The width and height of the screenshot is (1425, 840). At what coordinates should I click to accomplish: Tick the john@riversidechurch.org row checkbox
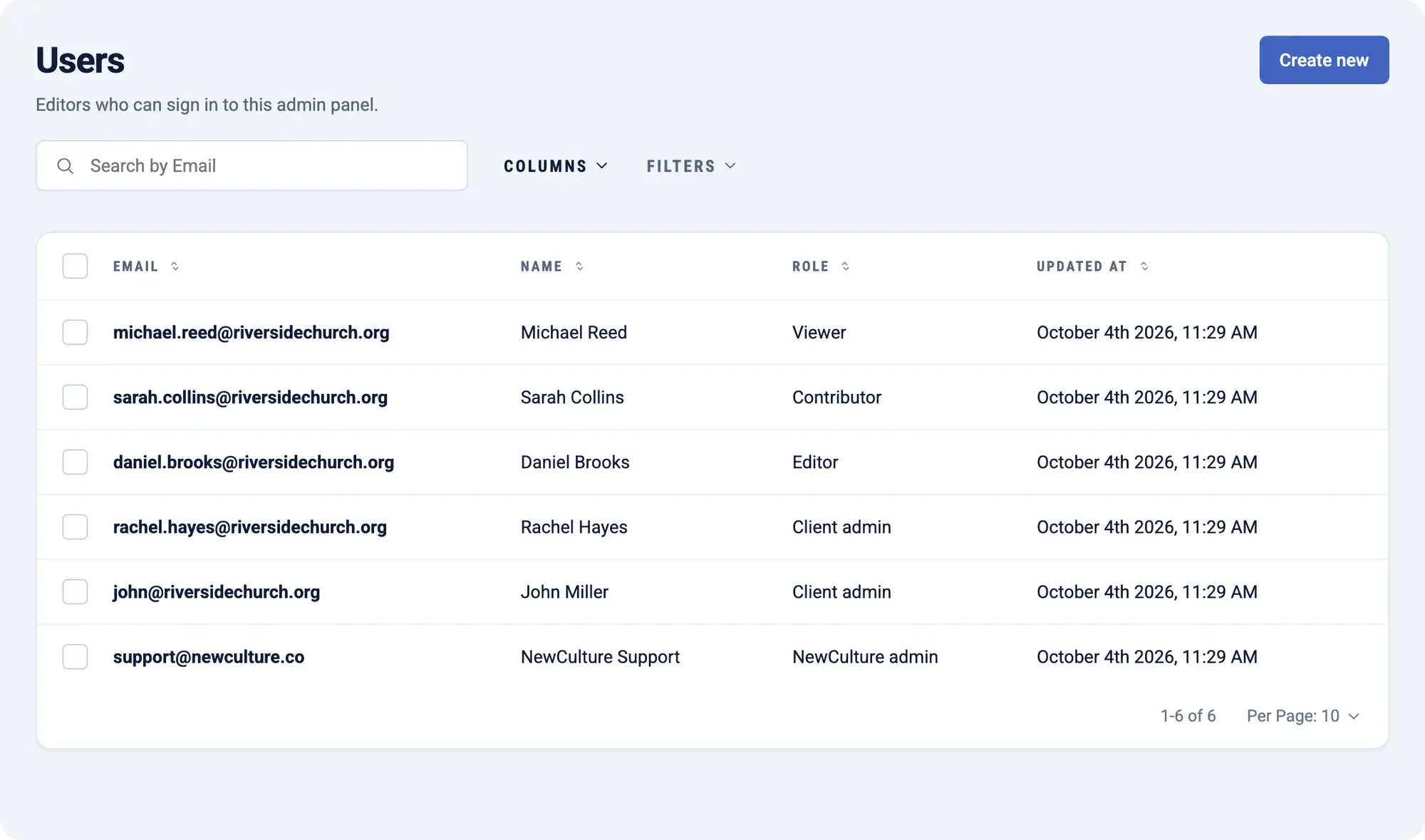click(75, 592)
